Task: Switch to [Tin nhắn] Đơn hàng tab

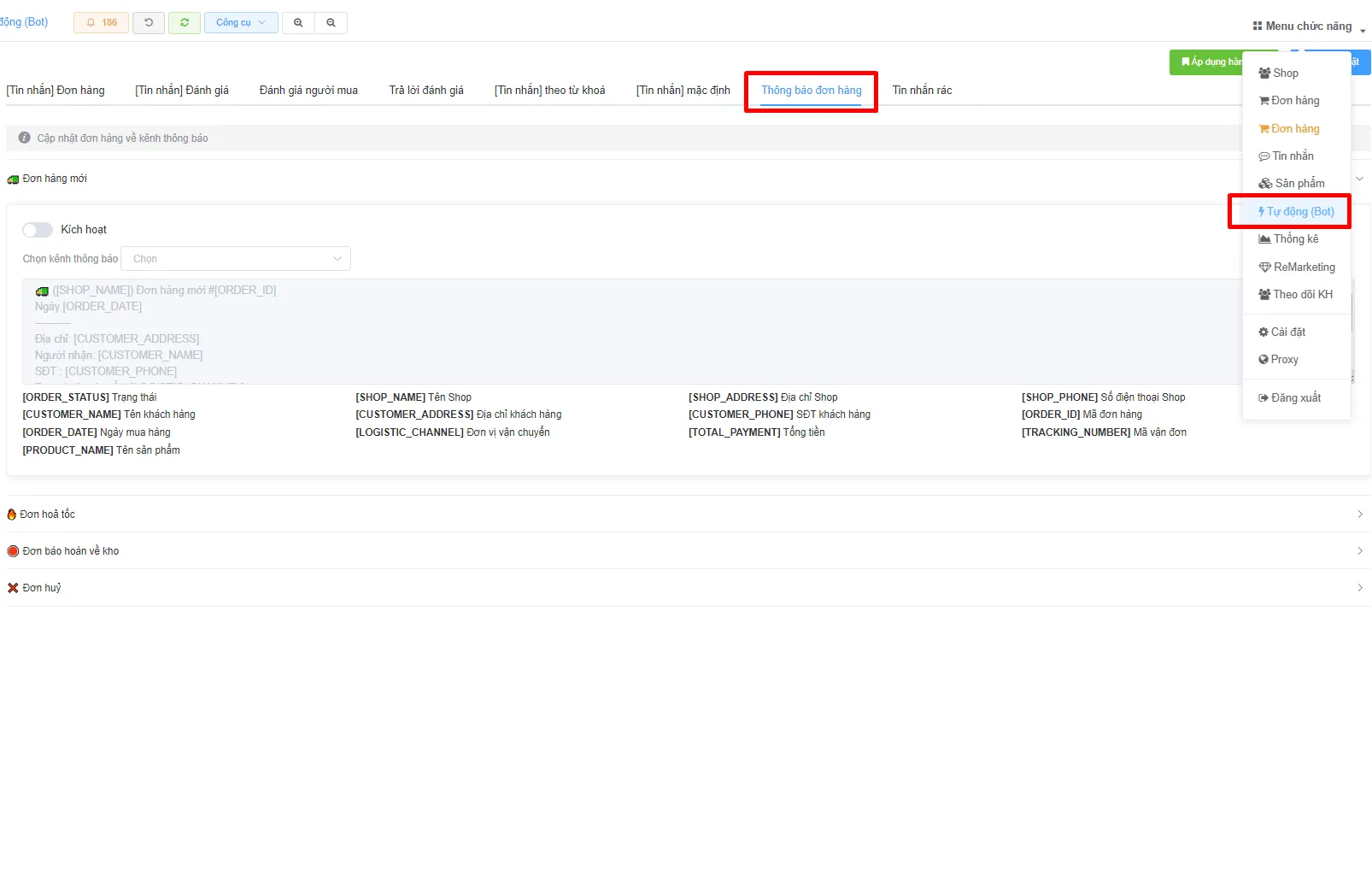Action: [56, 91]
